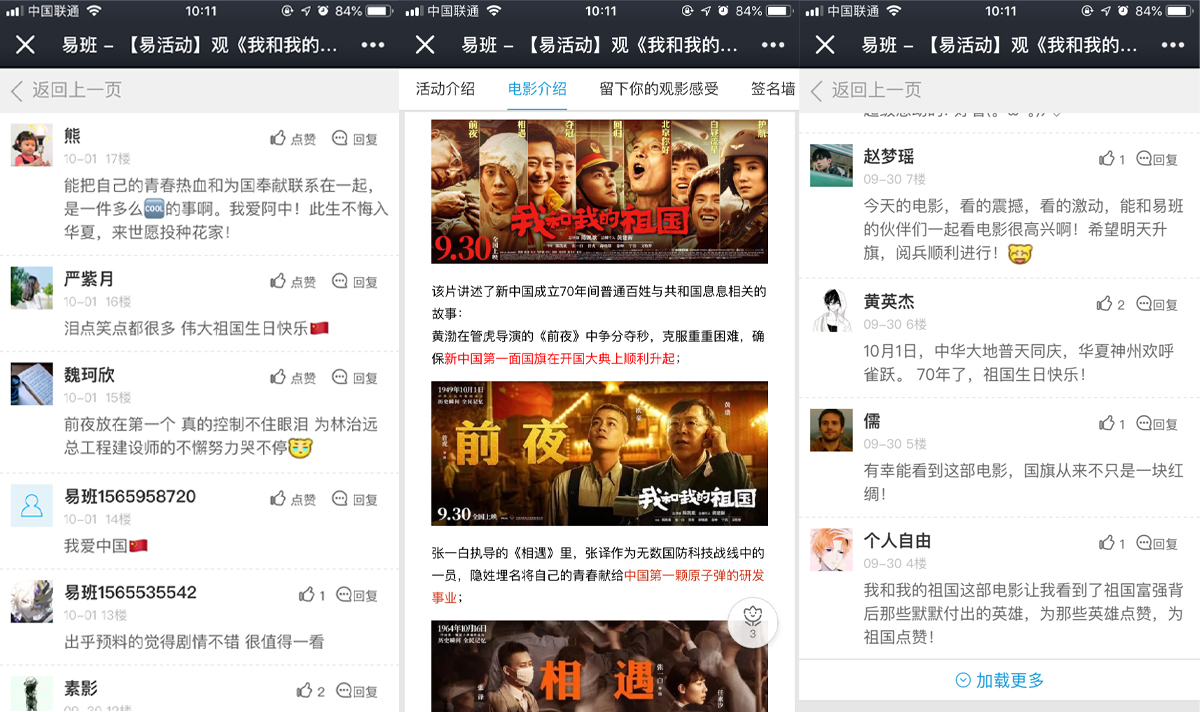This screenshot has width=1200, height=712.
Task: Open the 前夜 movie poster image
Action: 599,453
